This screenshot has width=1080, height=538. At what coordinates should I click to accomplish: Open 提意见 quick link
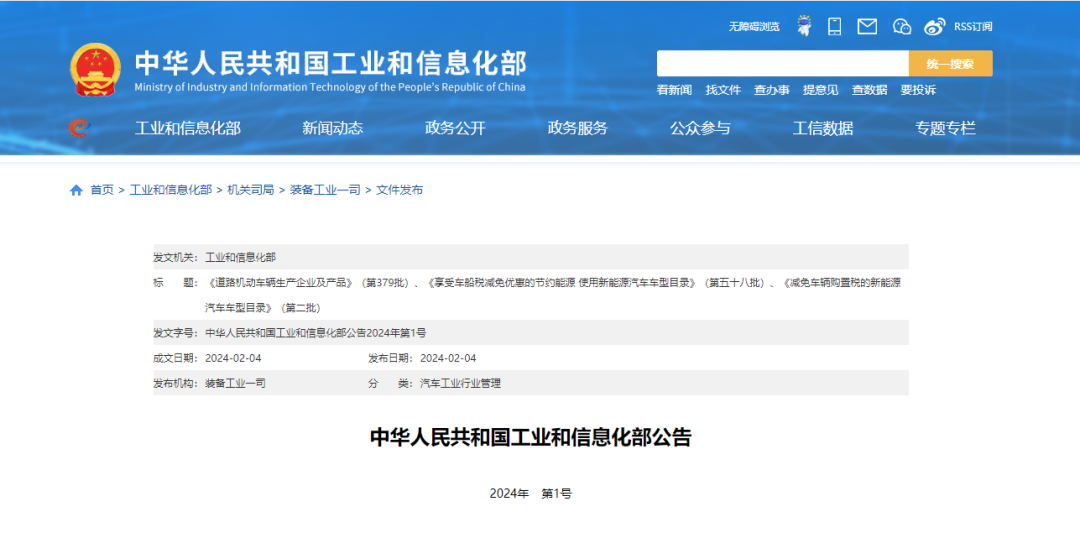click(x=820, y=90)
